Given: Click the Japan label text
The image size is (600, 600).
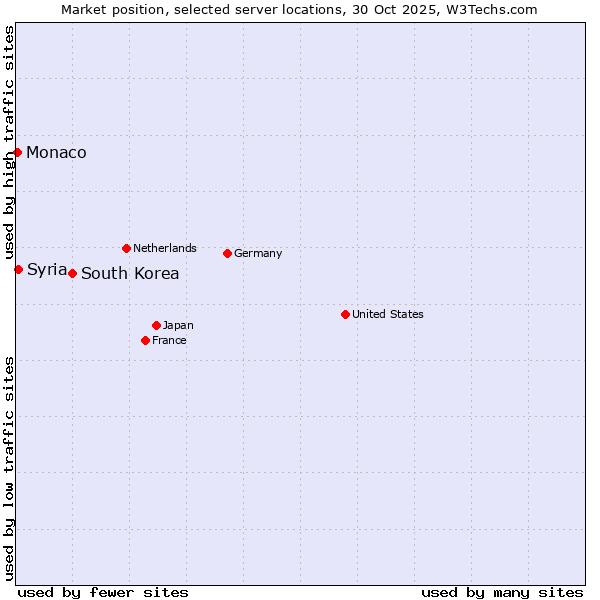Looking at the screenshot, I should (178, 326).
